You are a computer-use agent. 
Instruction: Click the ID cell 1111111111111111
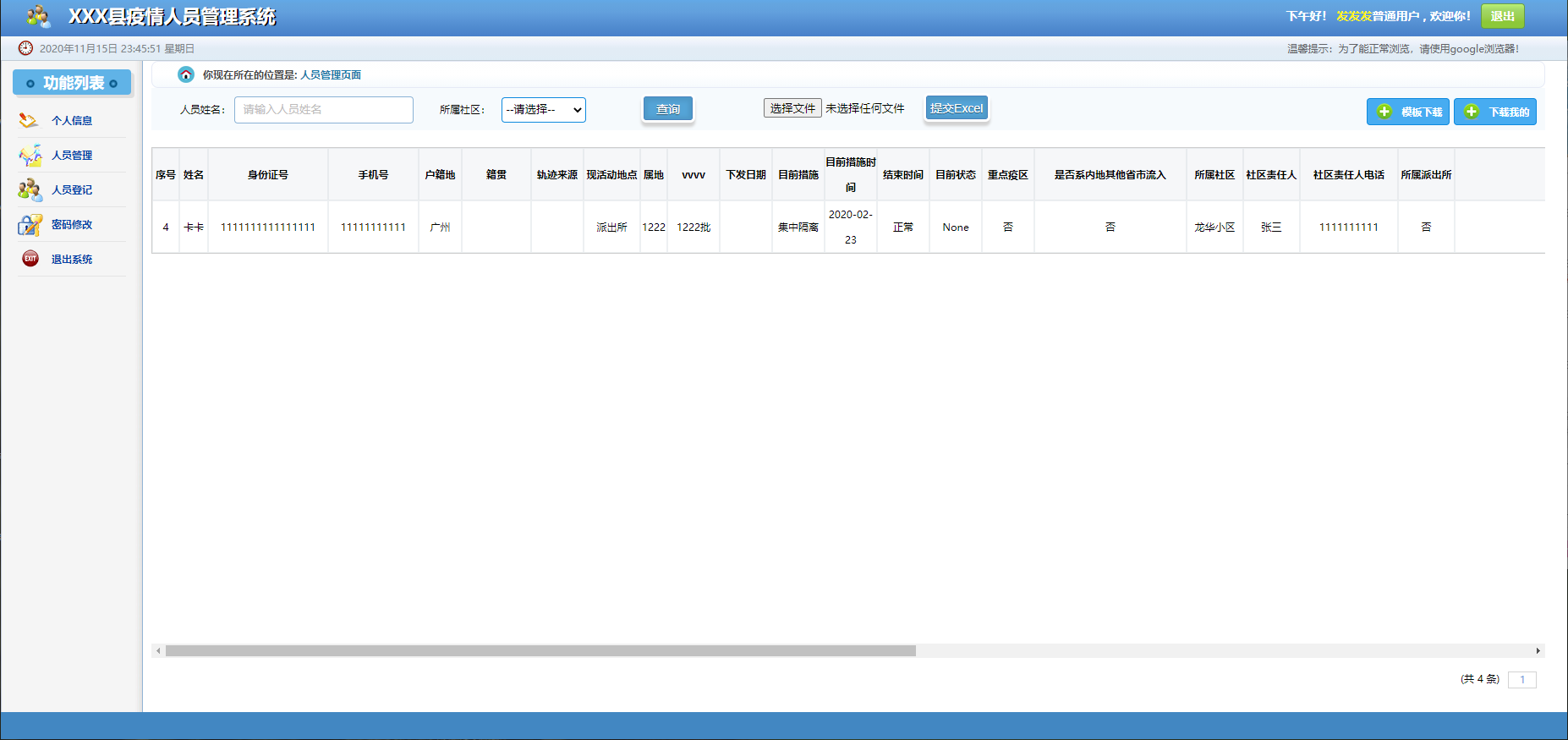pos(268,227)
